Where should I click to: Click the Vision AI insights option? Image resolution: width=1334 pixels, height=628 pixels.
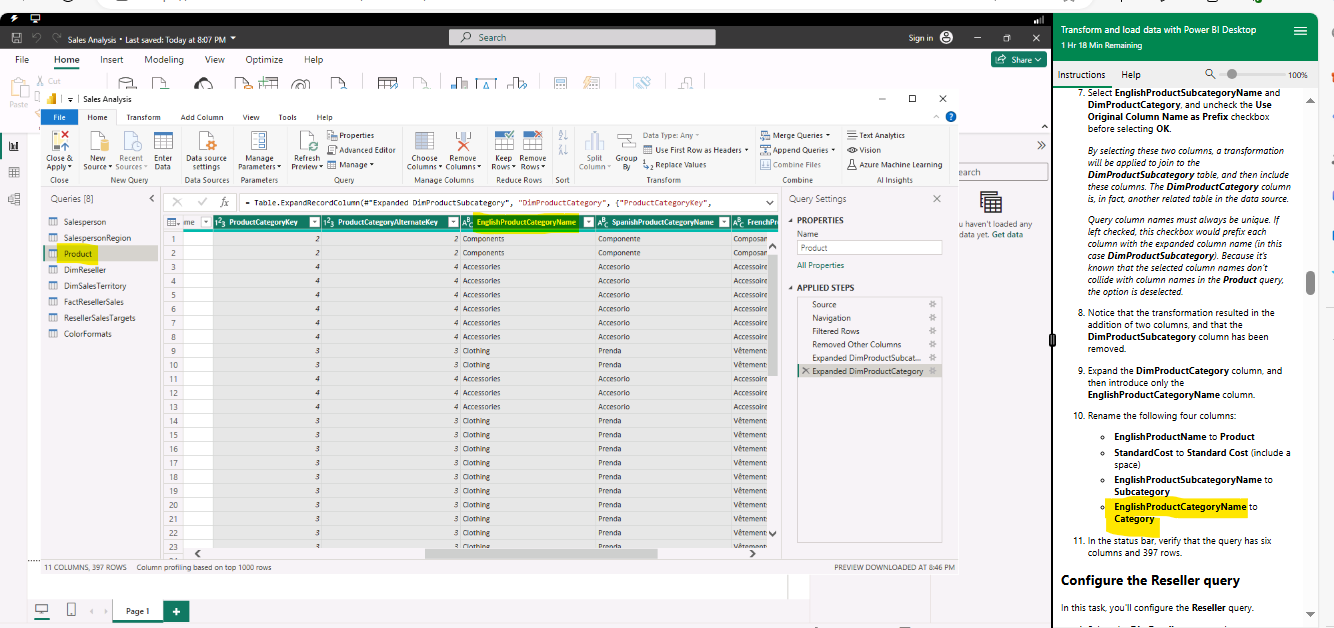coord(864,150)
